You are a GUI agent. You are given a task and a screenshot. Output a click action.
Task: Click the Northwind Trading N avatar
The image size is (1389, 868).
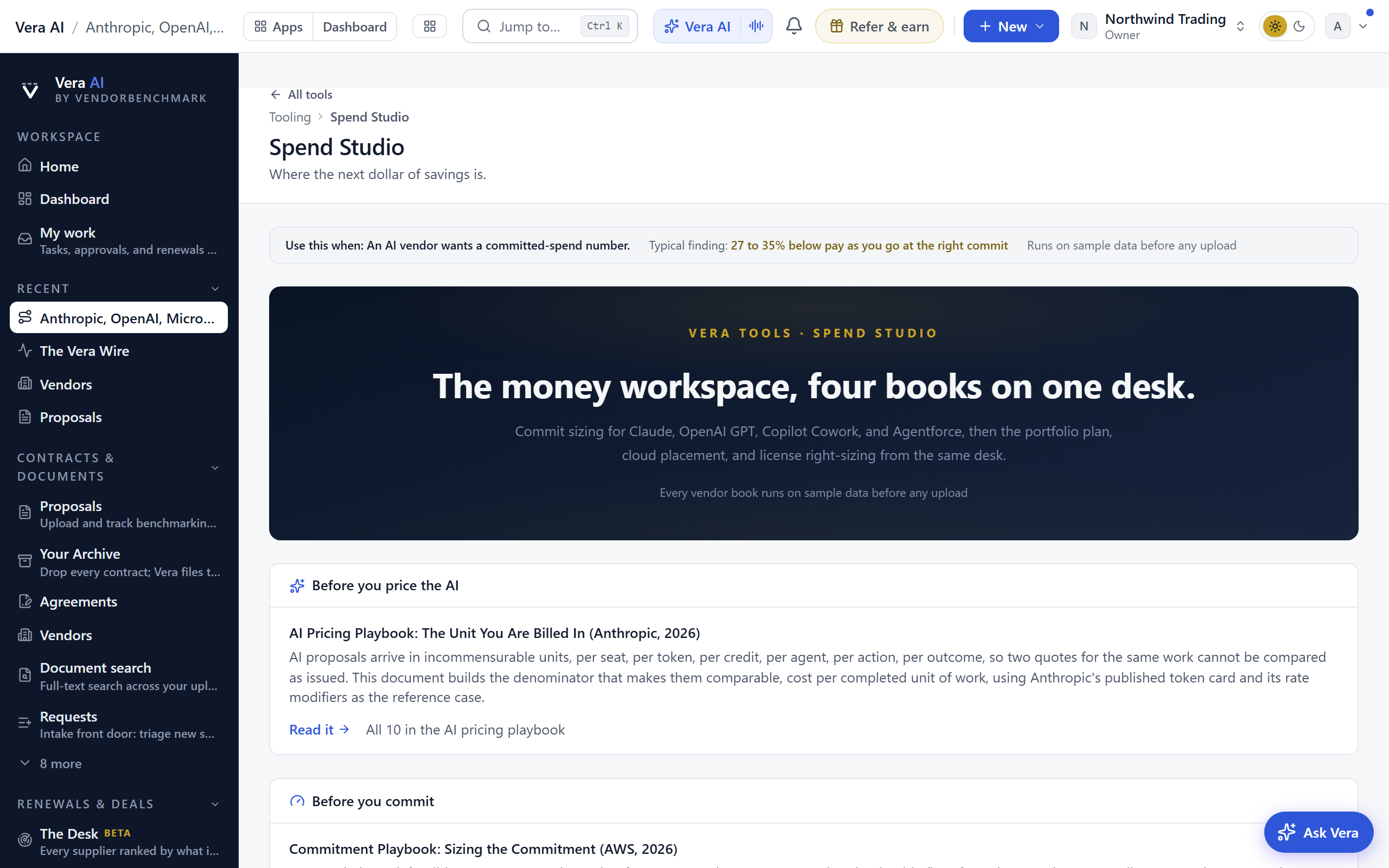point(1084,27)
